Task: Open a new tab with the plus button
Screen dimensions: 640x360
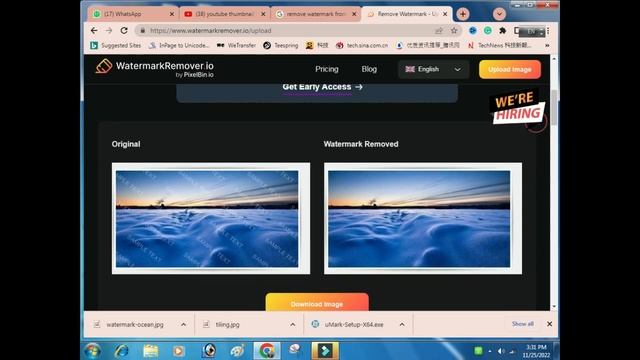Action: tap(463, 14)
